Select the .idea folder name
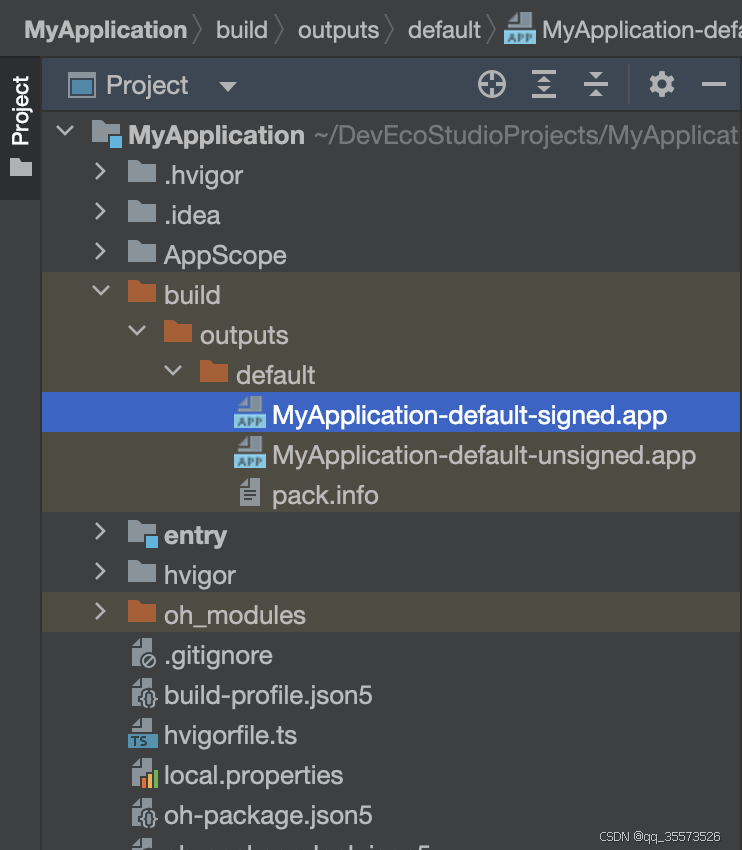742x850 pixels. (x=192, y=215)
